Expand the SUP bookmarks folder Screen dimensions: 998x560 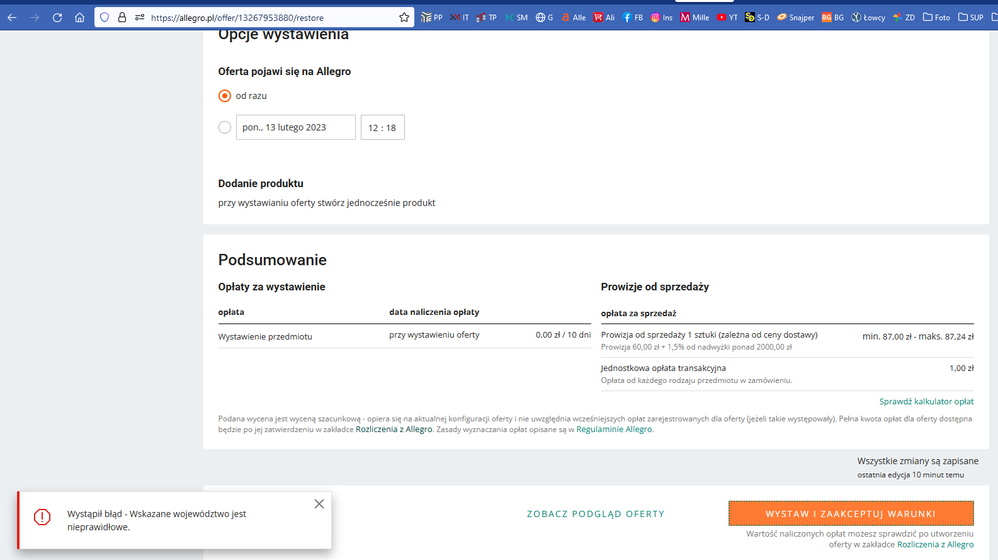(x=971, y=18)
